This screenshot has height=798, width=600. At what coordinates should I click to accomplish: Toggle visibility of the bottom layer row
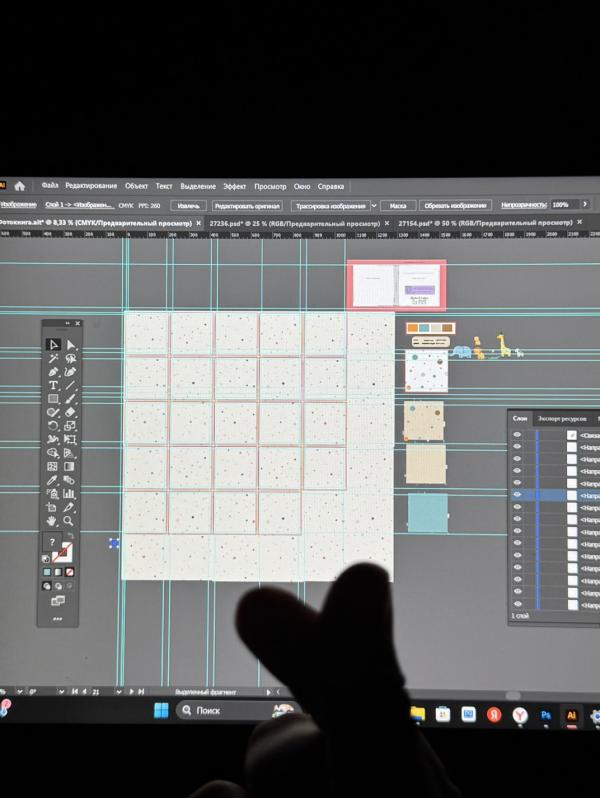click(517, 604)
